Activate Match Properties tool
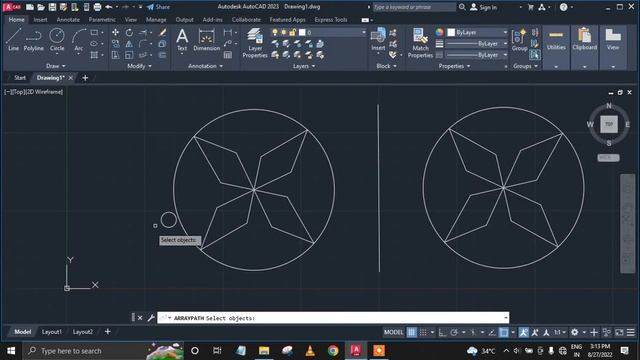Viewport: 640px width, 360px height. 420,43
